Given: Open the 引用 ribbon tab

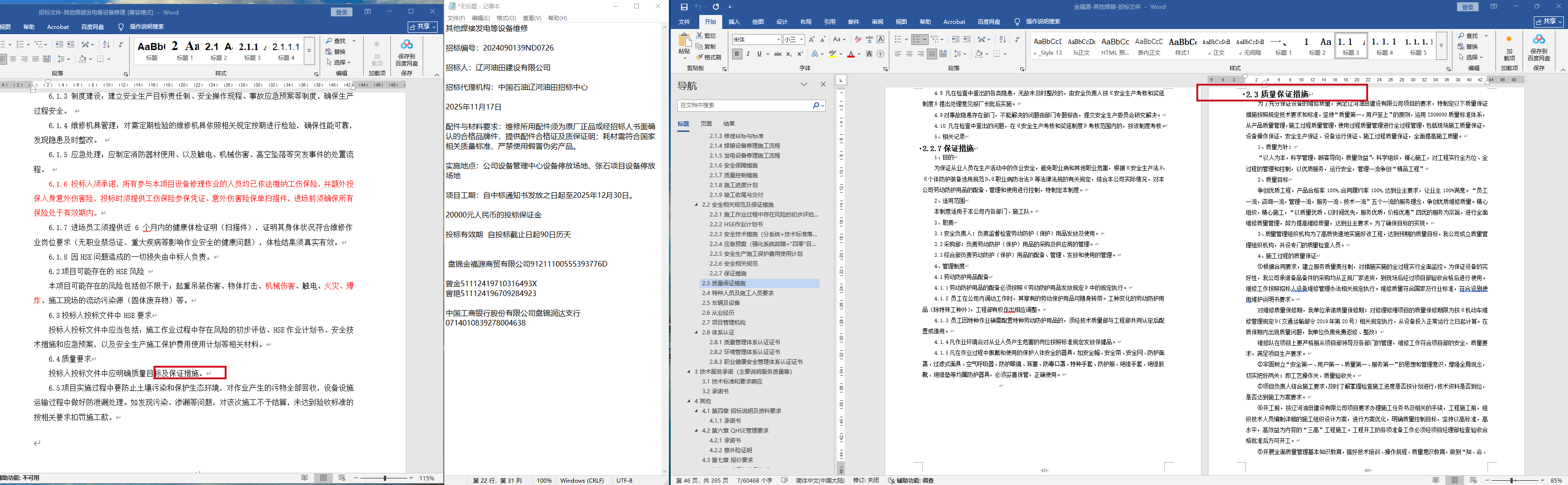Looking at the screenshot, I should (x=830, y=22).
